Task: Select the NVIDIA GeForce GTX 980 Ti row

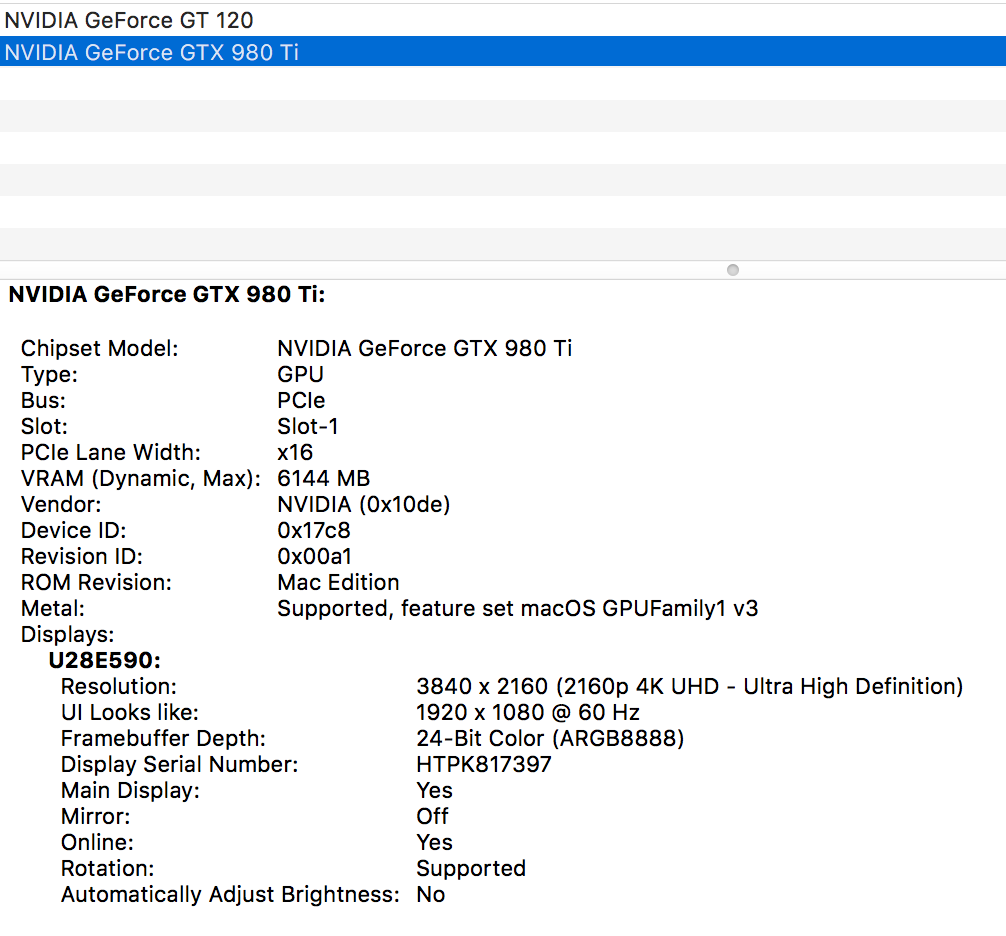Action: tap(503, 51)
